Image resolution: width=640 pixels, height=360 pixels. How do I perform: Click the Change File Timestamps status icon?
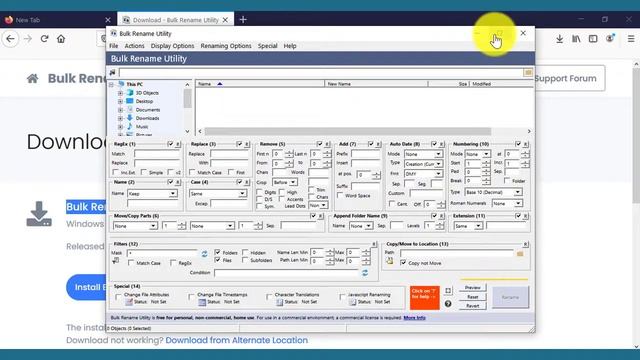[x=202, y=302]
